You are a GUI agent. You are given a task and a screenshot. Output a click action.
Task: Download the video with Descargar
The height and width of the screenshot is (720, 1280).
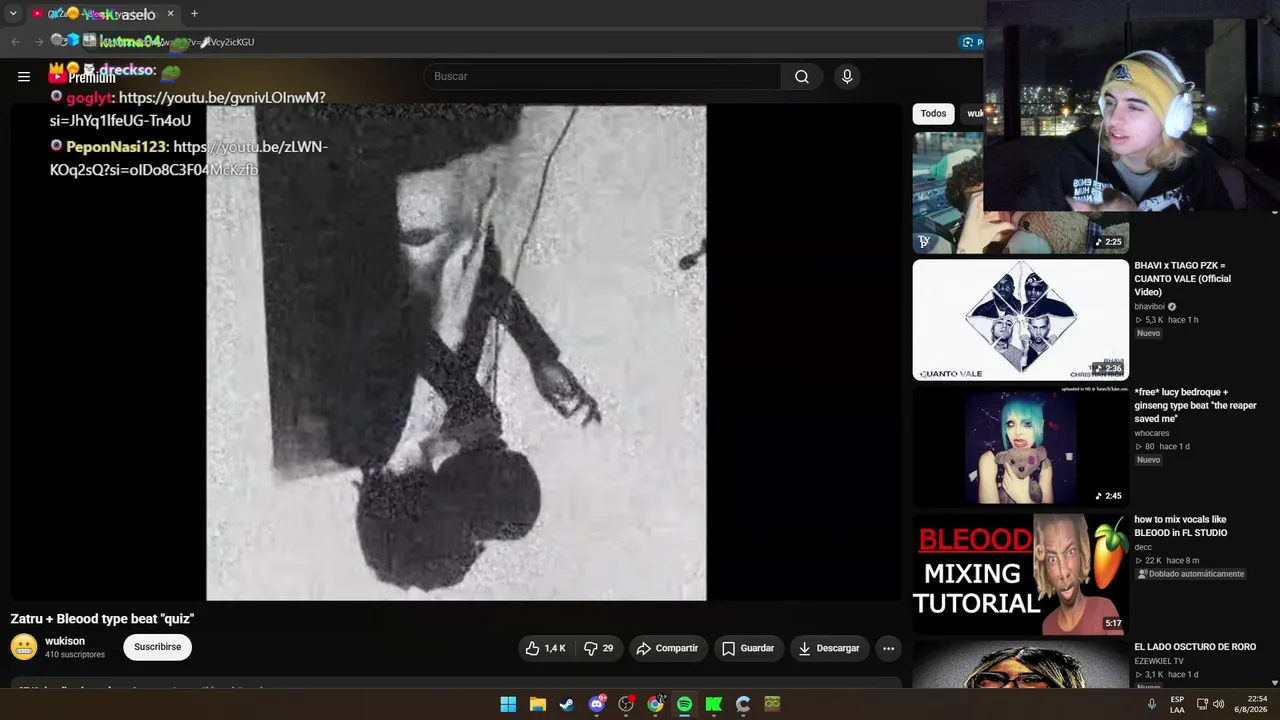(x=829, y=648)
